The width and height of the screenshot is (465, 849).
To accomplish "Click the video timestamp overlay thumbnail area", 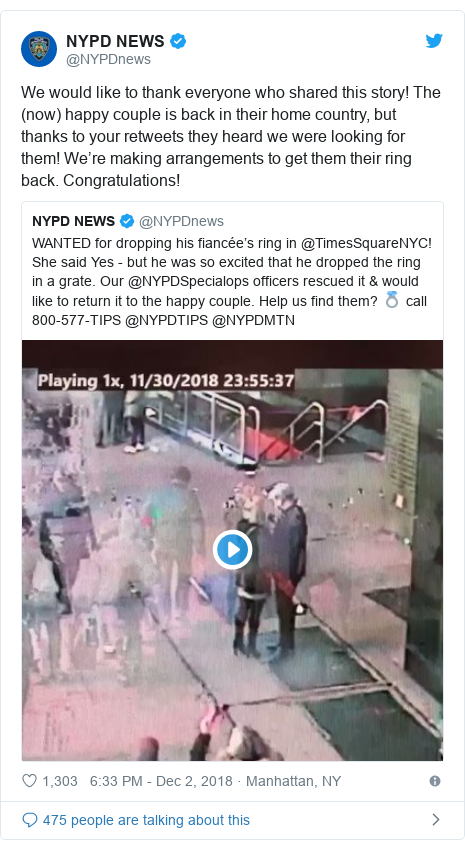I will (x=166, y=380).
